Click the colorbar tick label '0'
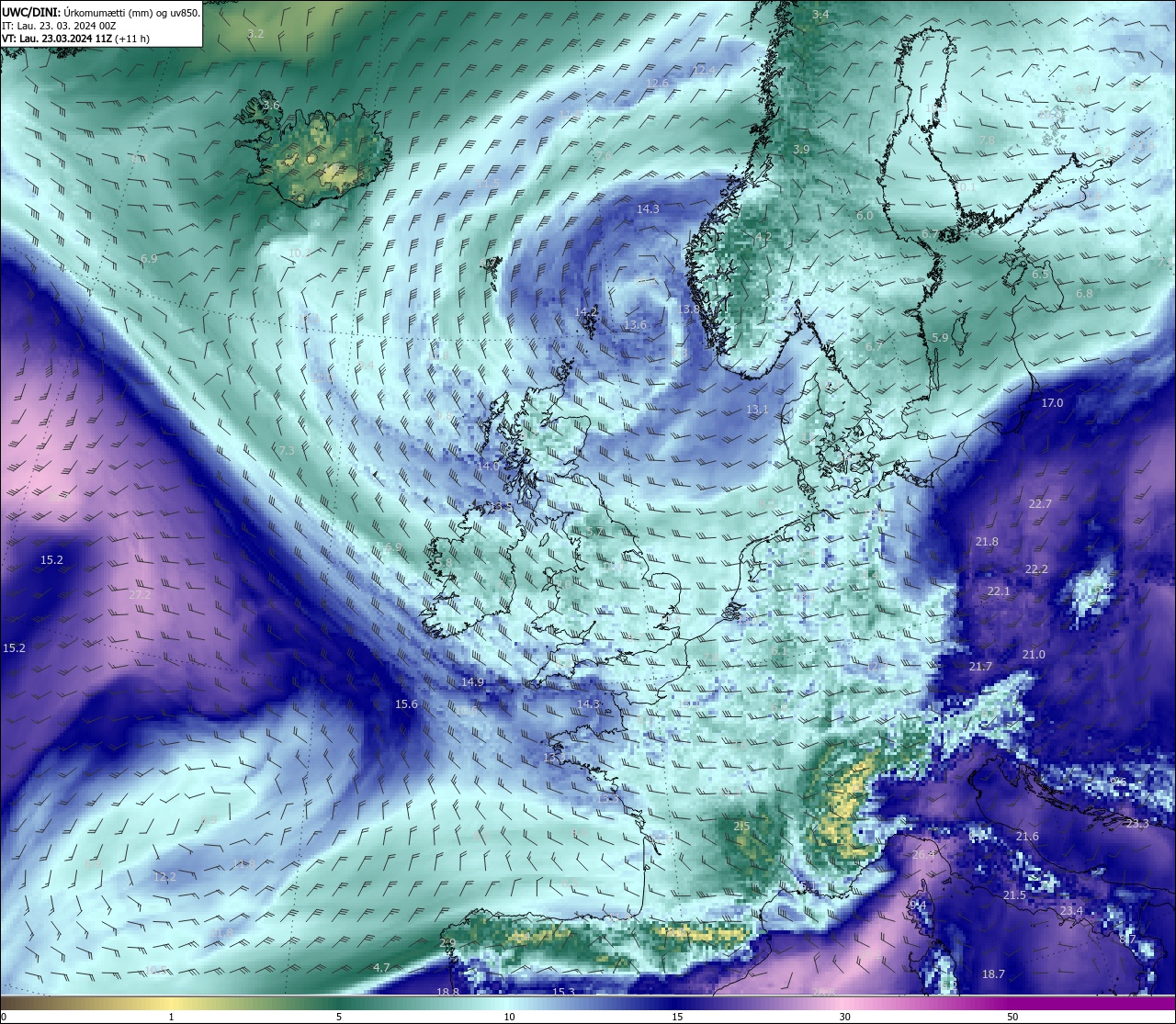This screenshot has height=1024, width=1176. tap(3, 1017)
